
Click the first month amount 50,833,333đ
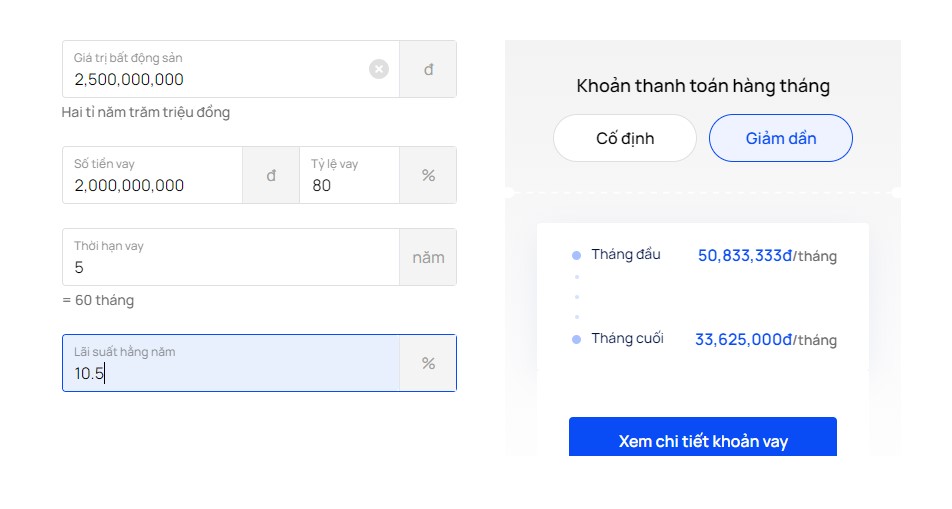click(745, 256)
